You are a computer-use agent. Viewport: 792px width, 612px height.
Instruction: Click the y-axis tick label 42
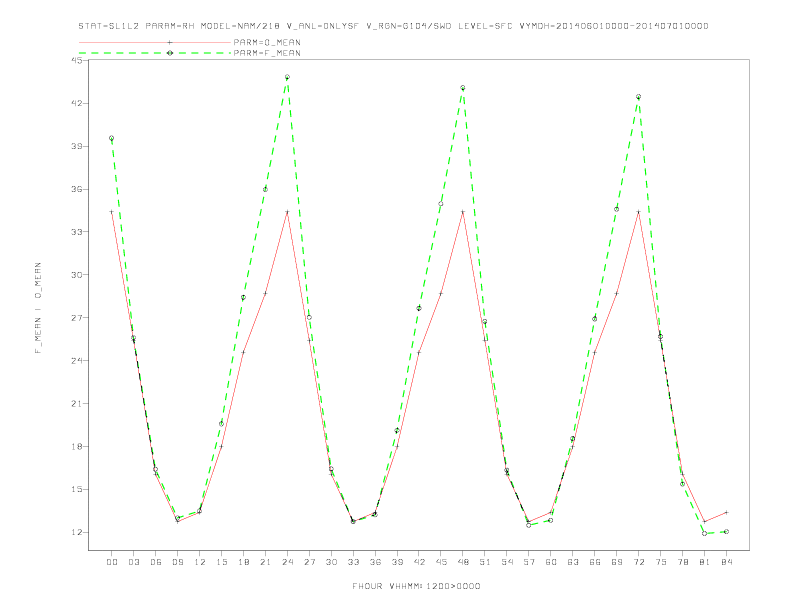(77, 103)
